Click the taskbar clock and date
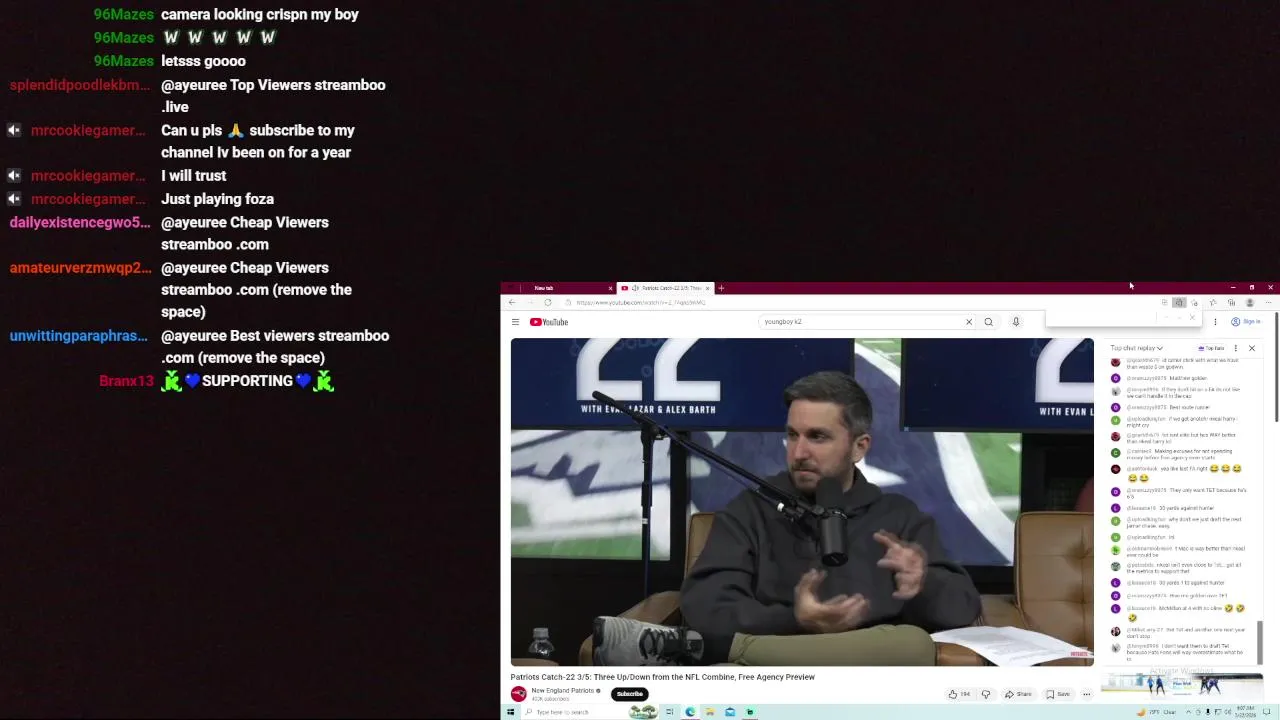The width and height of the screenshot is (1280, 720). (x=1246, y=712)
